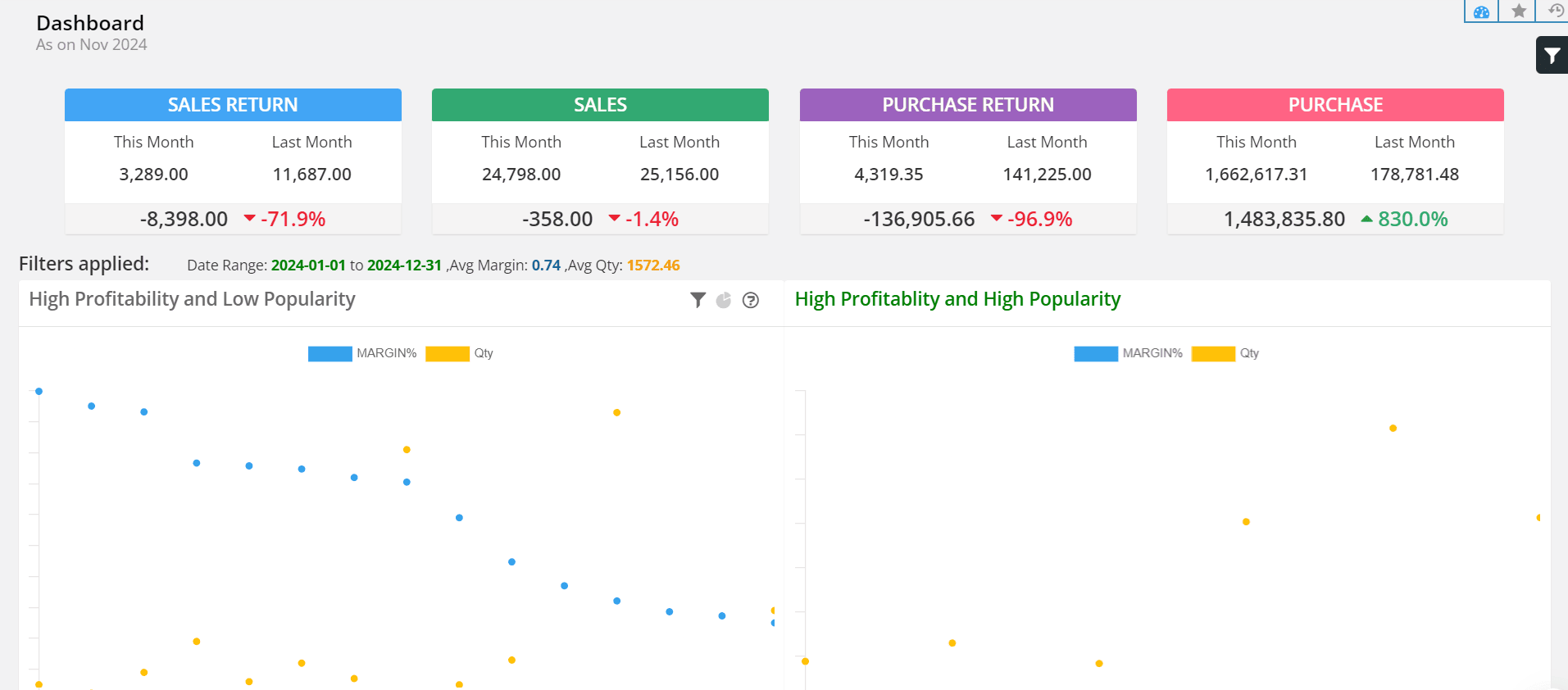Image resolution: width=1568 pixels, height=690 pixels.
Task: Click the pie chart icon beside the funnel
Action: [724, 300]
